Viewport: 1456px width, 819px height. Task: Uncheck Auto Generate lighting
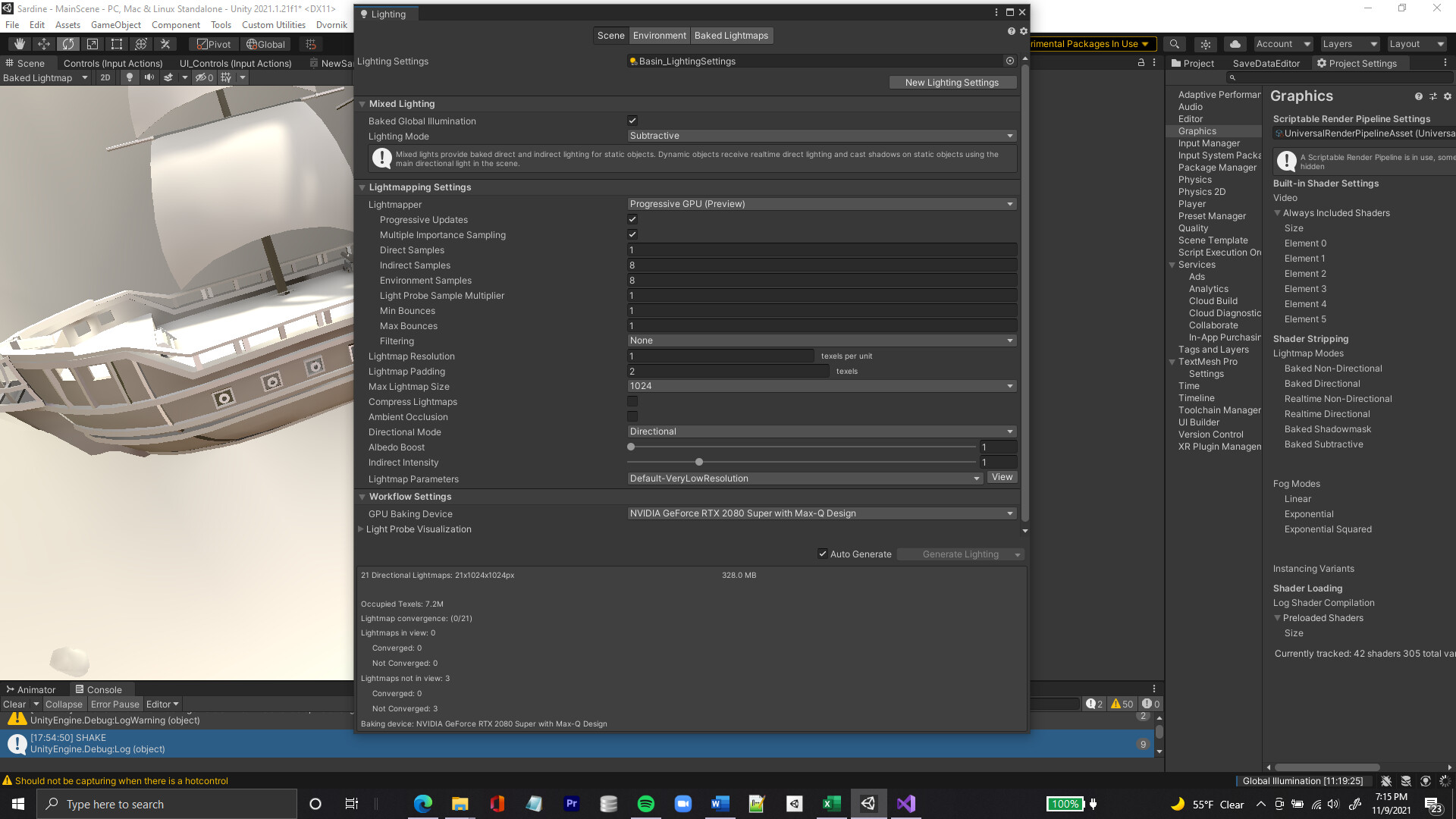click(823, 554)
